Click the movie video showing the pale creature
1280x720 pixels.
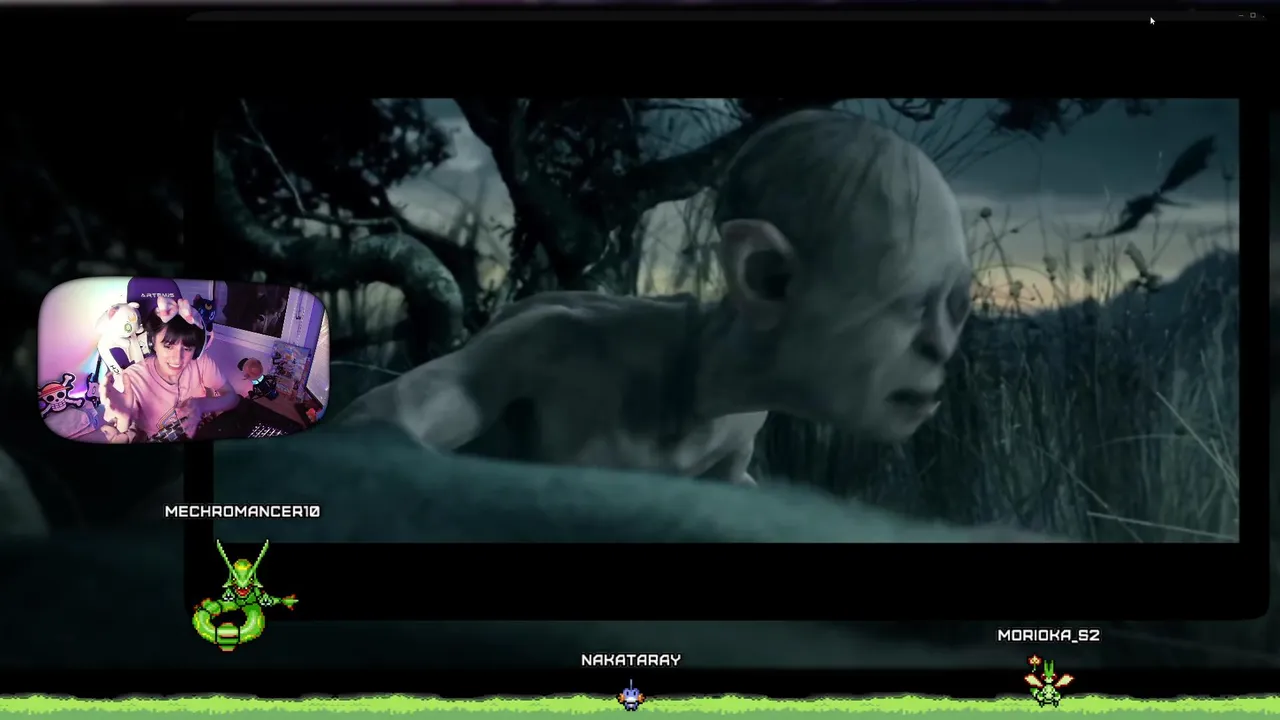tap(726, 320)
